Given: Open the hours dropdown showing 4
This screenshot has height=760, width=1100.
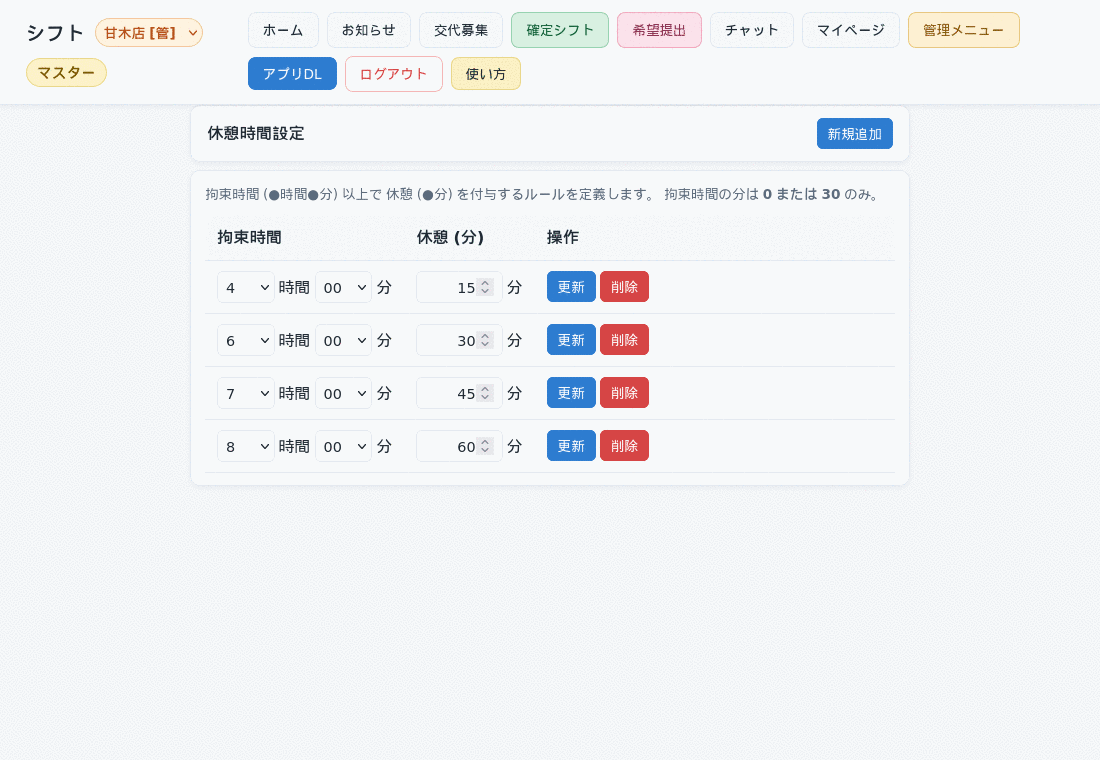Looking at the screenshot, I should pyautogui.click(x=246, y=288).
